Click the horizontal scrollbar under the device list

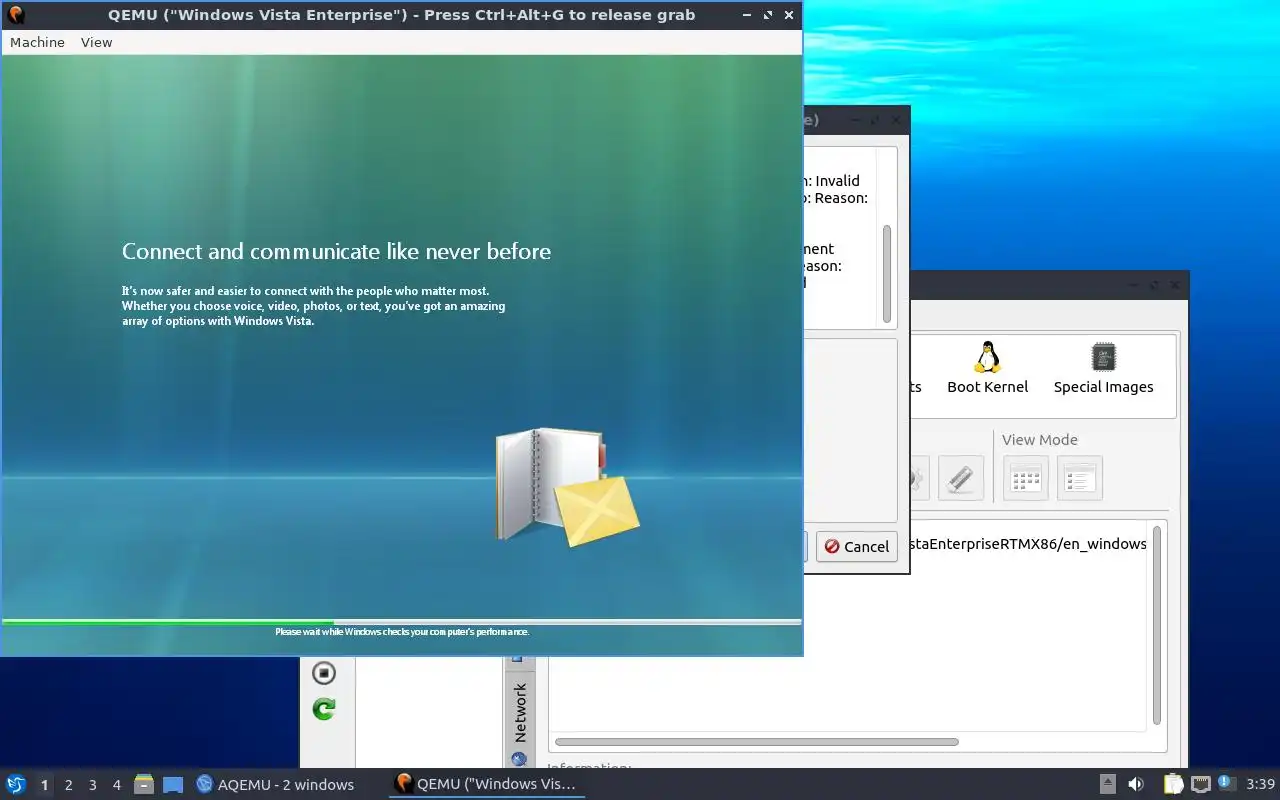756,742
